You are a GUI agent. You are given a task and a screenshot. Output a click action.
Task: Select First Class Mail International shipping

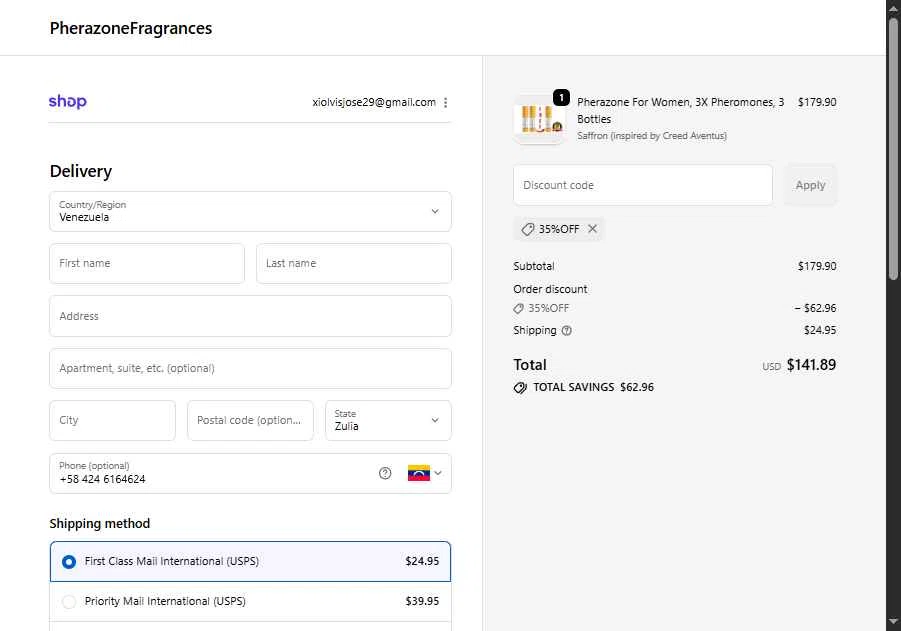point(251,561)
